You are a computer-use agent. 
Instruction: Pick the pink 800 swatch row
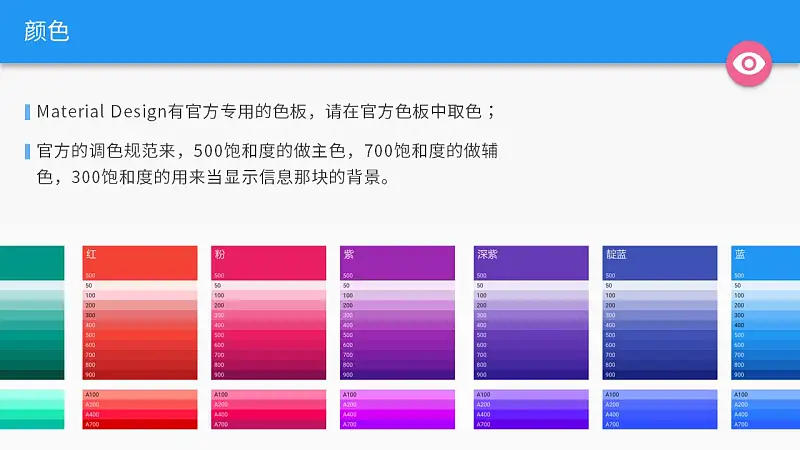268,365
